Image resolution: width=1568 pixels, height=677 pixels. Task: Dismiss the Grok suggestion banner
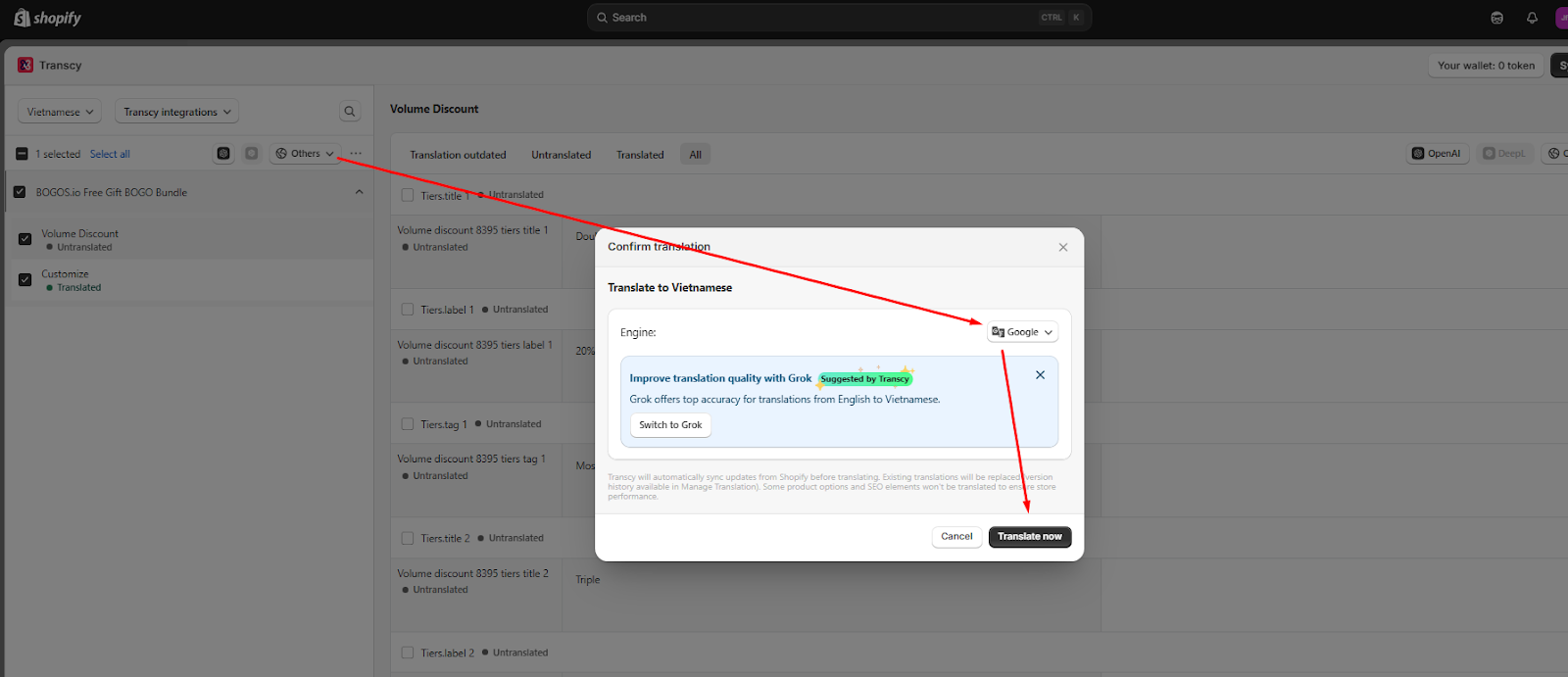[1040, 375]
